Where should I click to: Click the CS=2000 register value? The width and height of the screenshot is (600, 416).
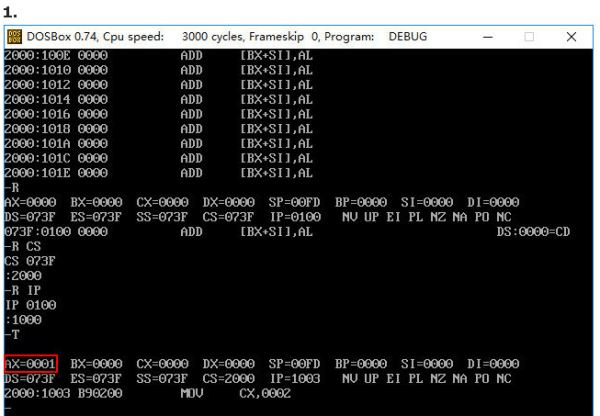[x=228, y=378]
